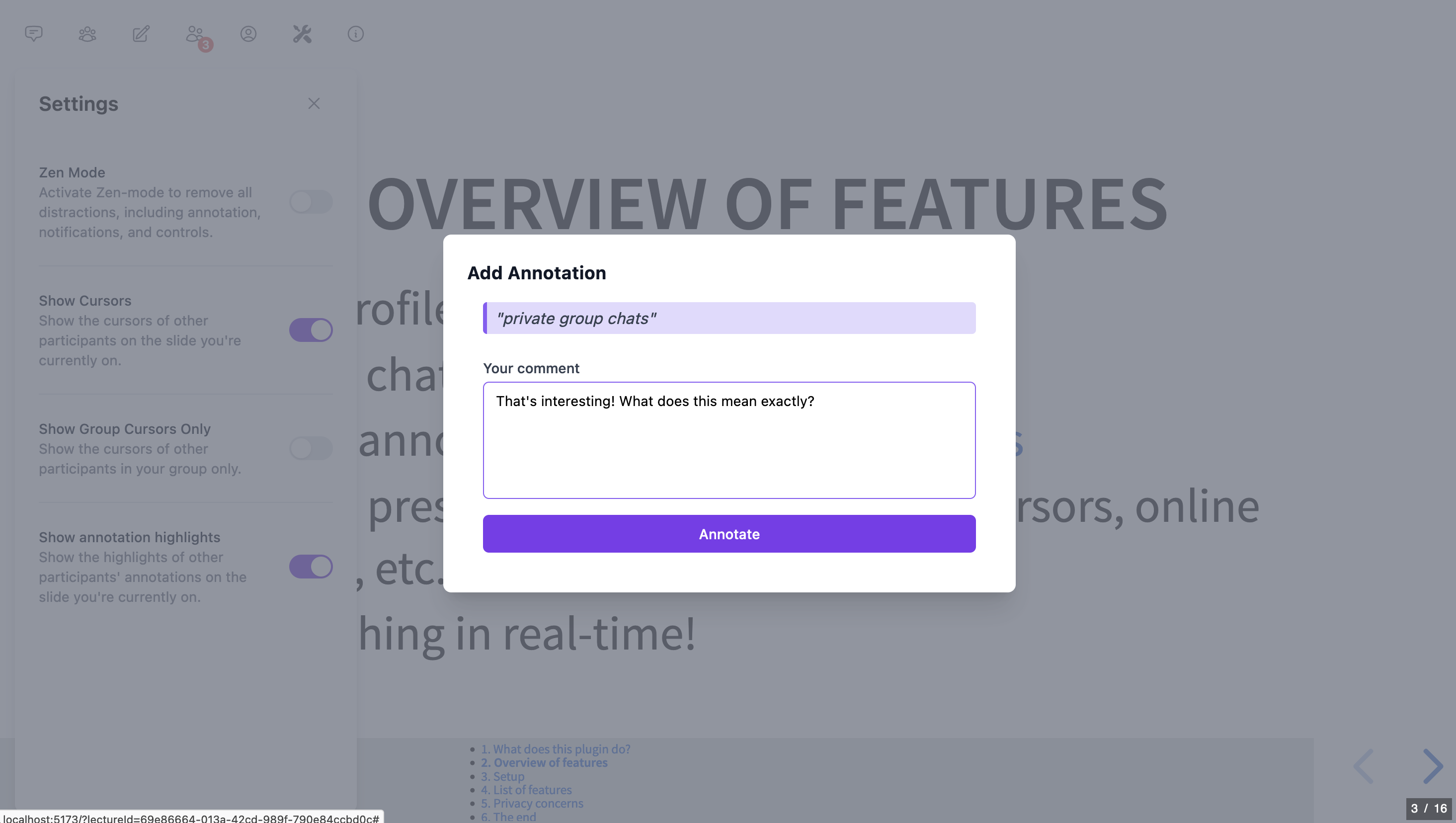Navigate to '5. Privacy concerns' link

pos(531,803)
